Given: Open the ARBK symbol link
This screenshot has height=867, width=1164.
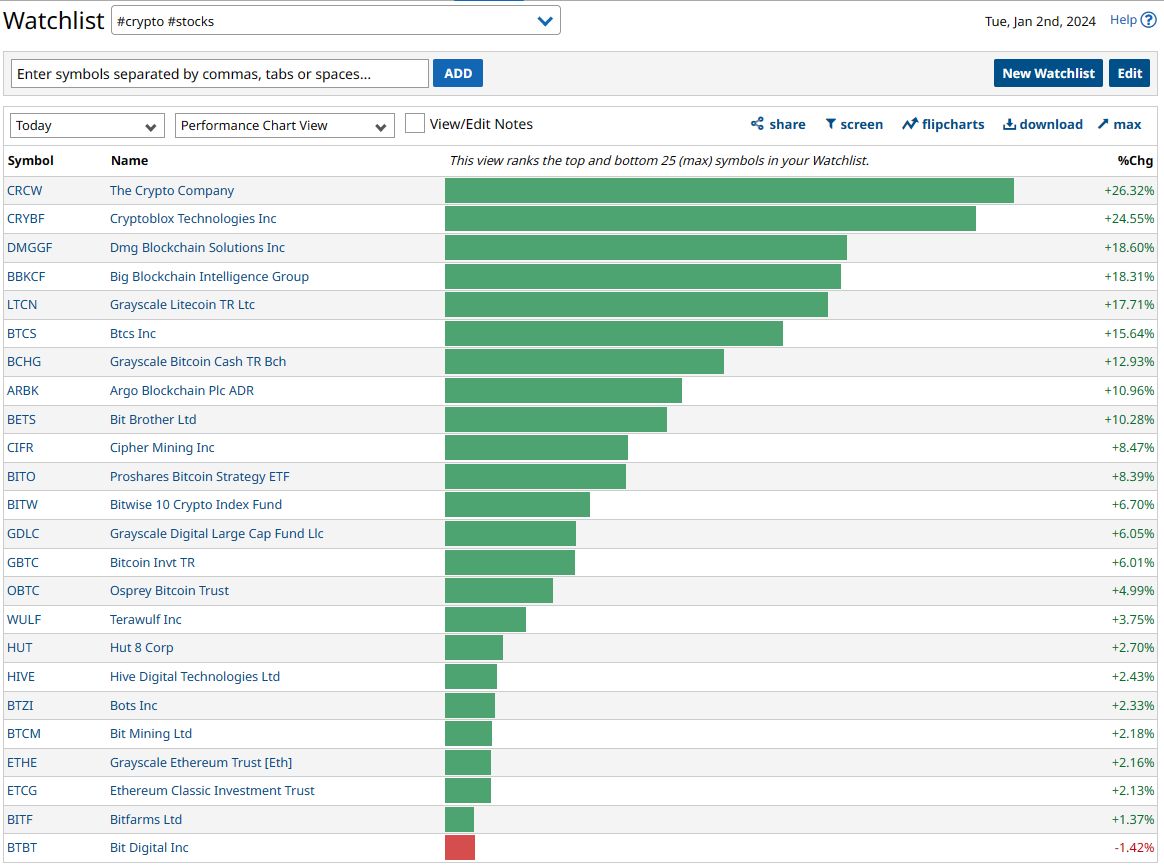Looking at the screenshot, I should [23, 391].
